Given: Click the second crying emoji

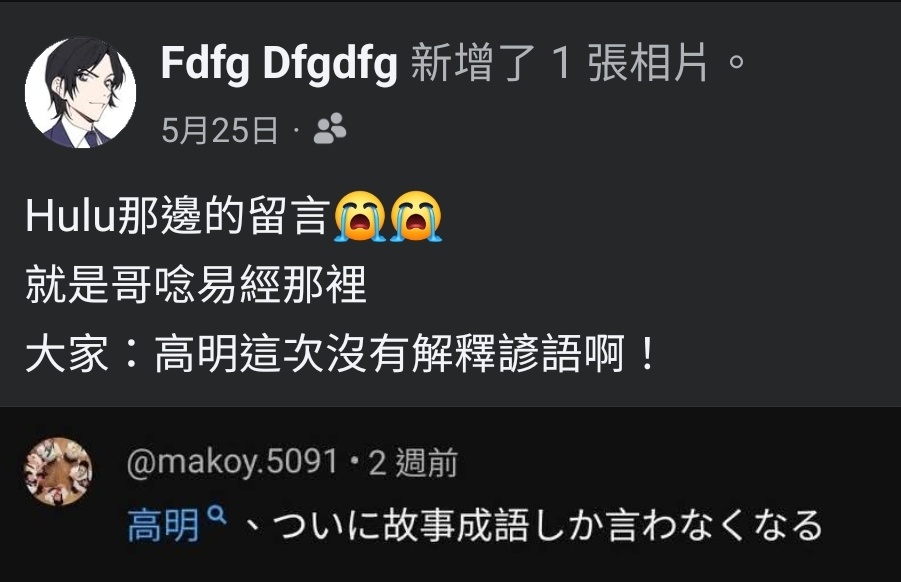Looking at the screenshot, I should (x=416, y=217).
